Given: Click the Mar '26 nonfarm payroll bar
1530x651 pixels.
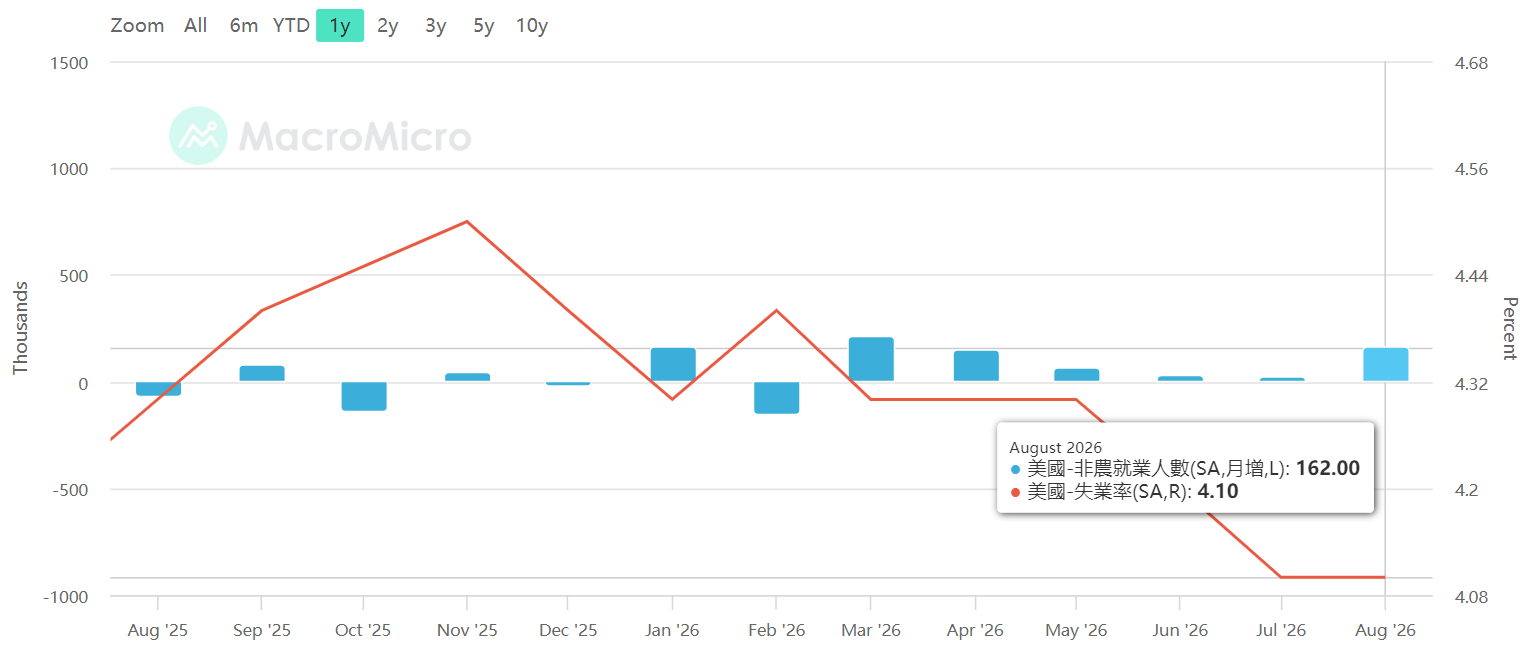Looking at the screenshot, I should pyautogui.click(x=871, y=360).
